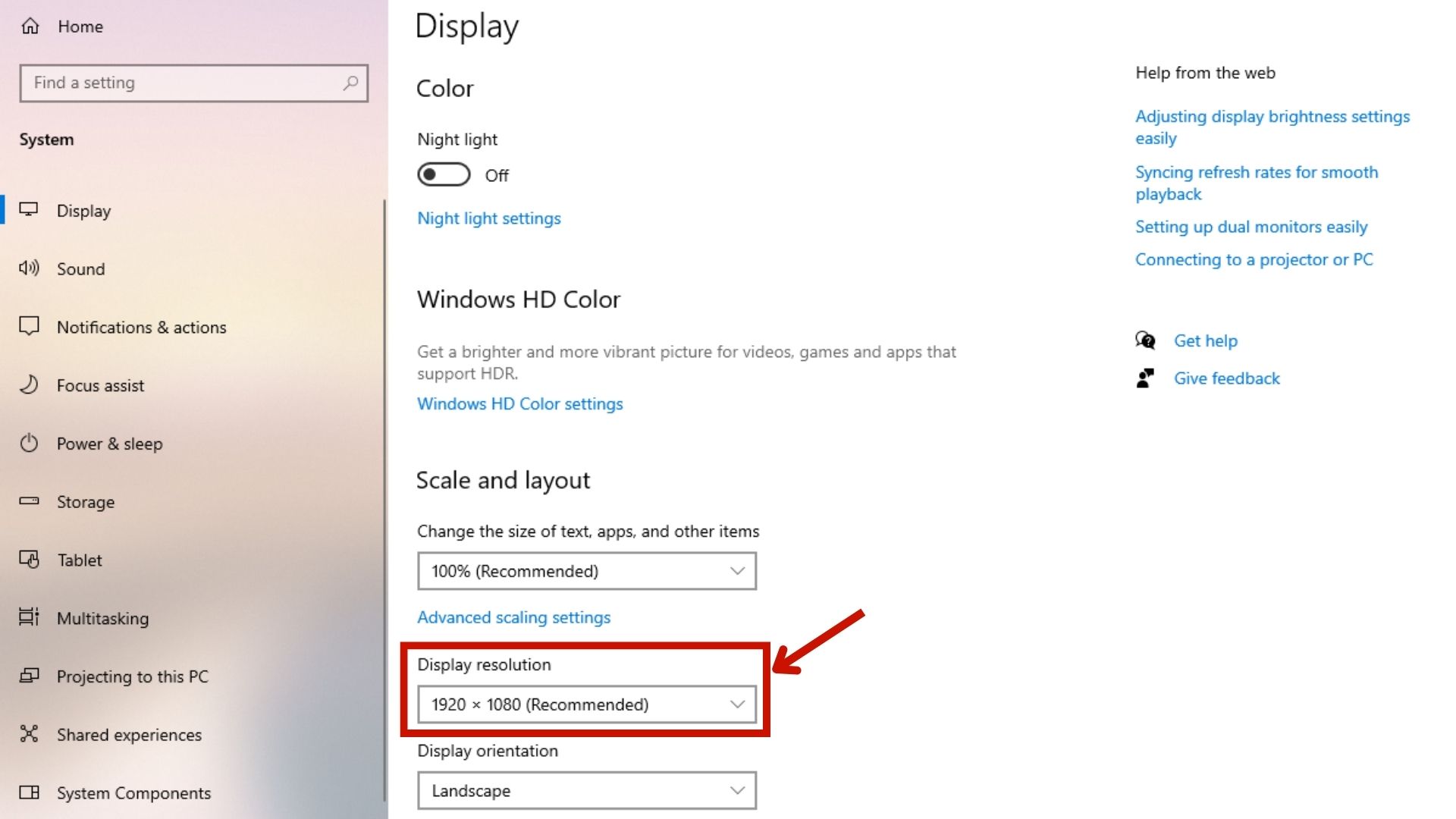Focus the Find a setting field
Screen dimensions: 1456x819
pos(194,83)
